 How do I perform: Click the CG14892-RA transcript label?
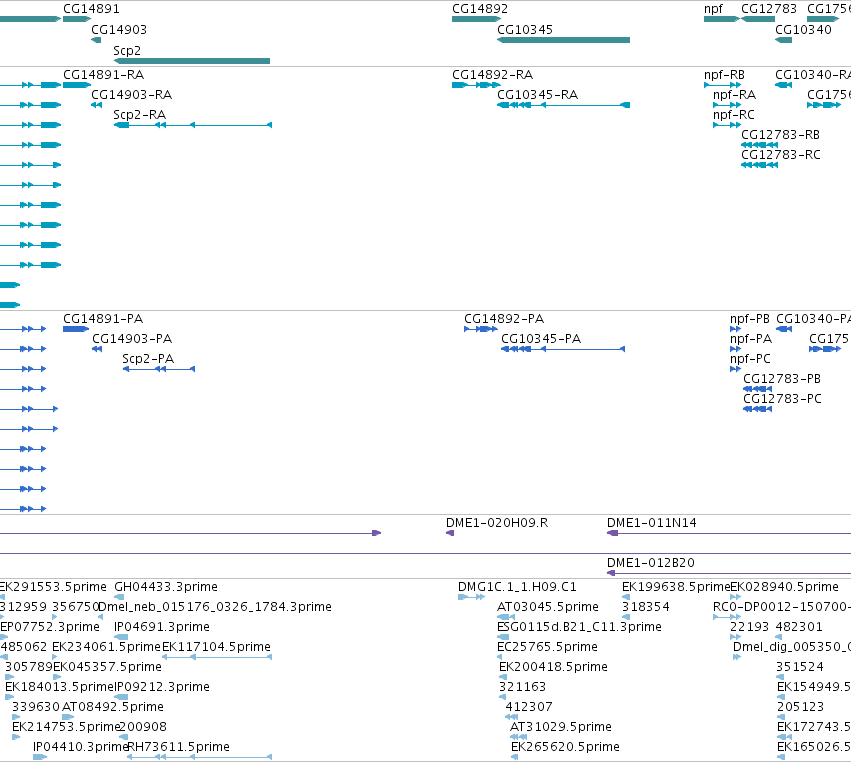point(492,75)
